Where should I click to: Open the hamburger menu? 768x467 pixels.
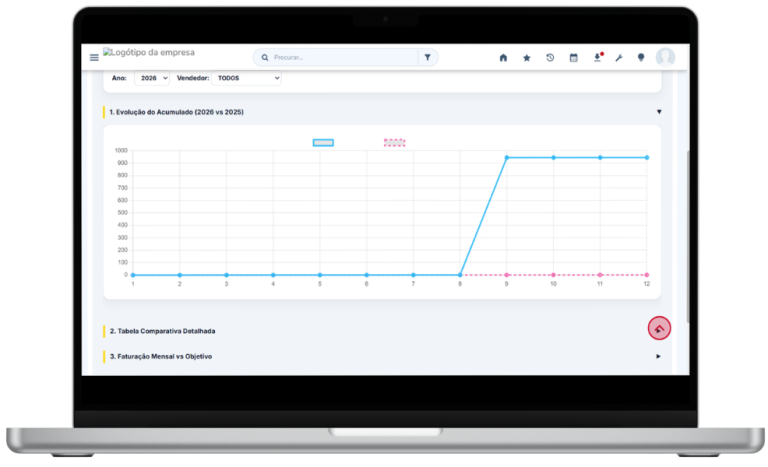point(94,58)
